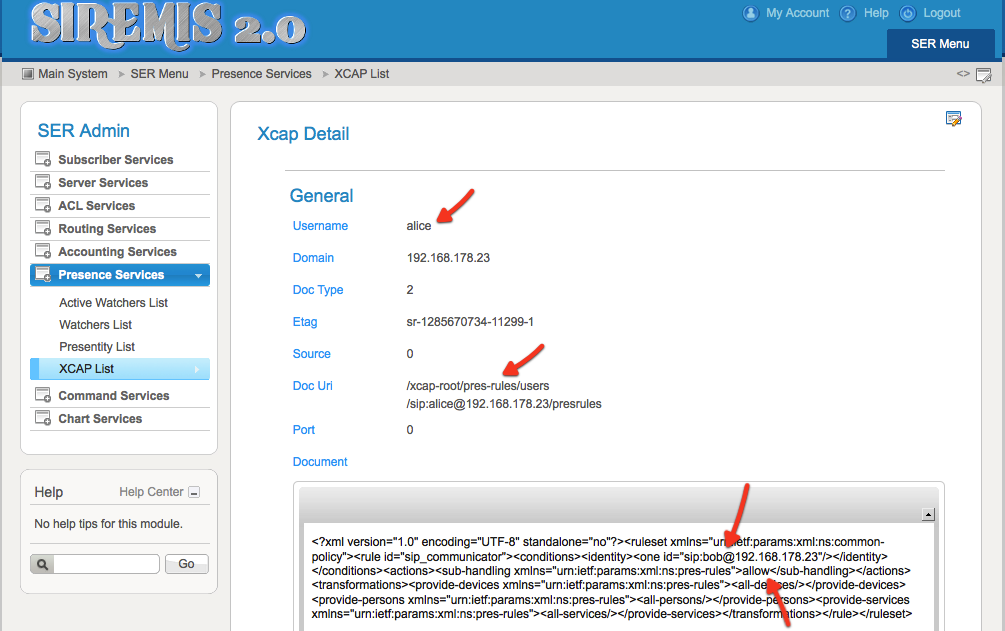Image resolution: width=1005 pixels, height=631 pixels.
Task: Click the Main System breadcrumb icon
Action: tap(28, 74)
